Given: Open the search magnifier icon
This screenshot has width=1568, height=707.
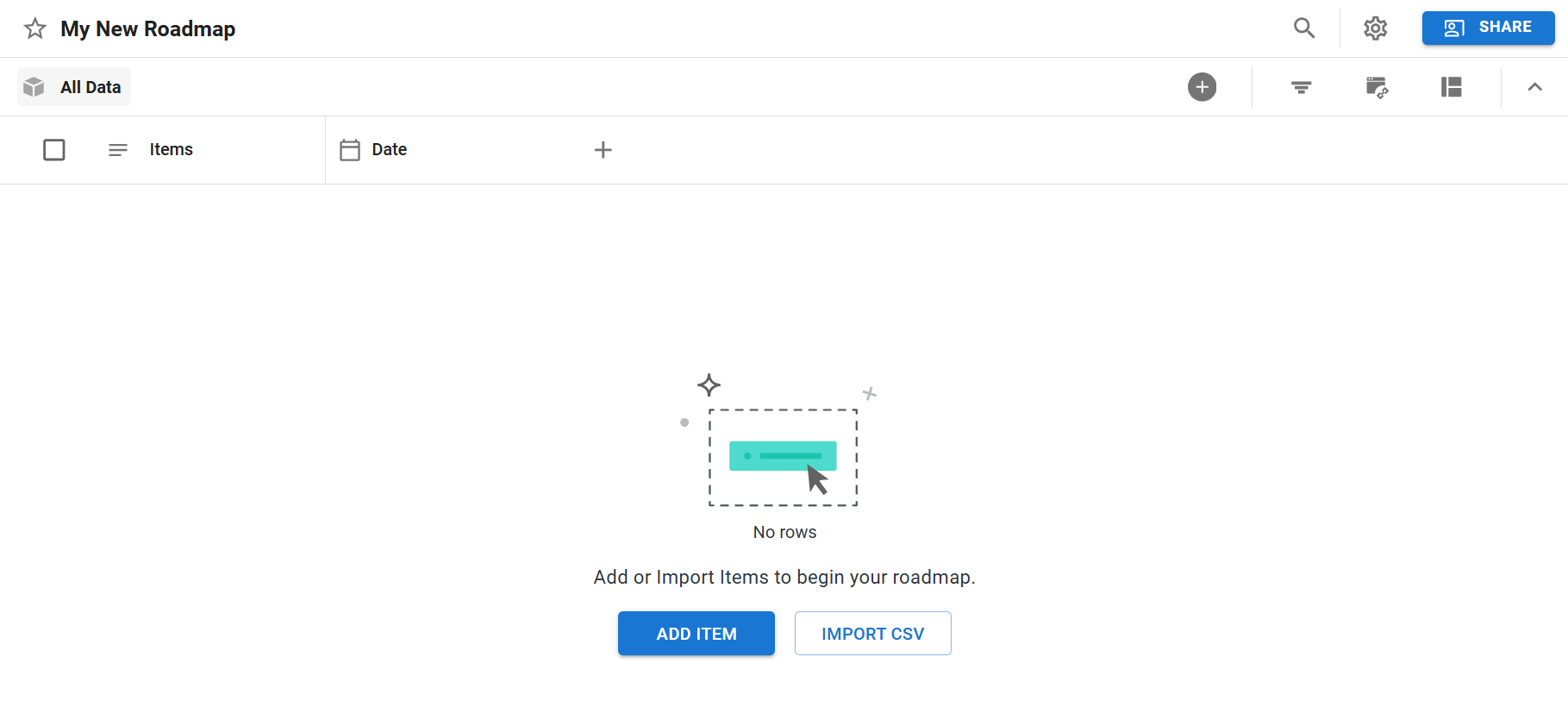Looking at the screenshot, I should (1304, 28).
